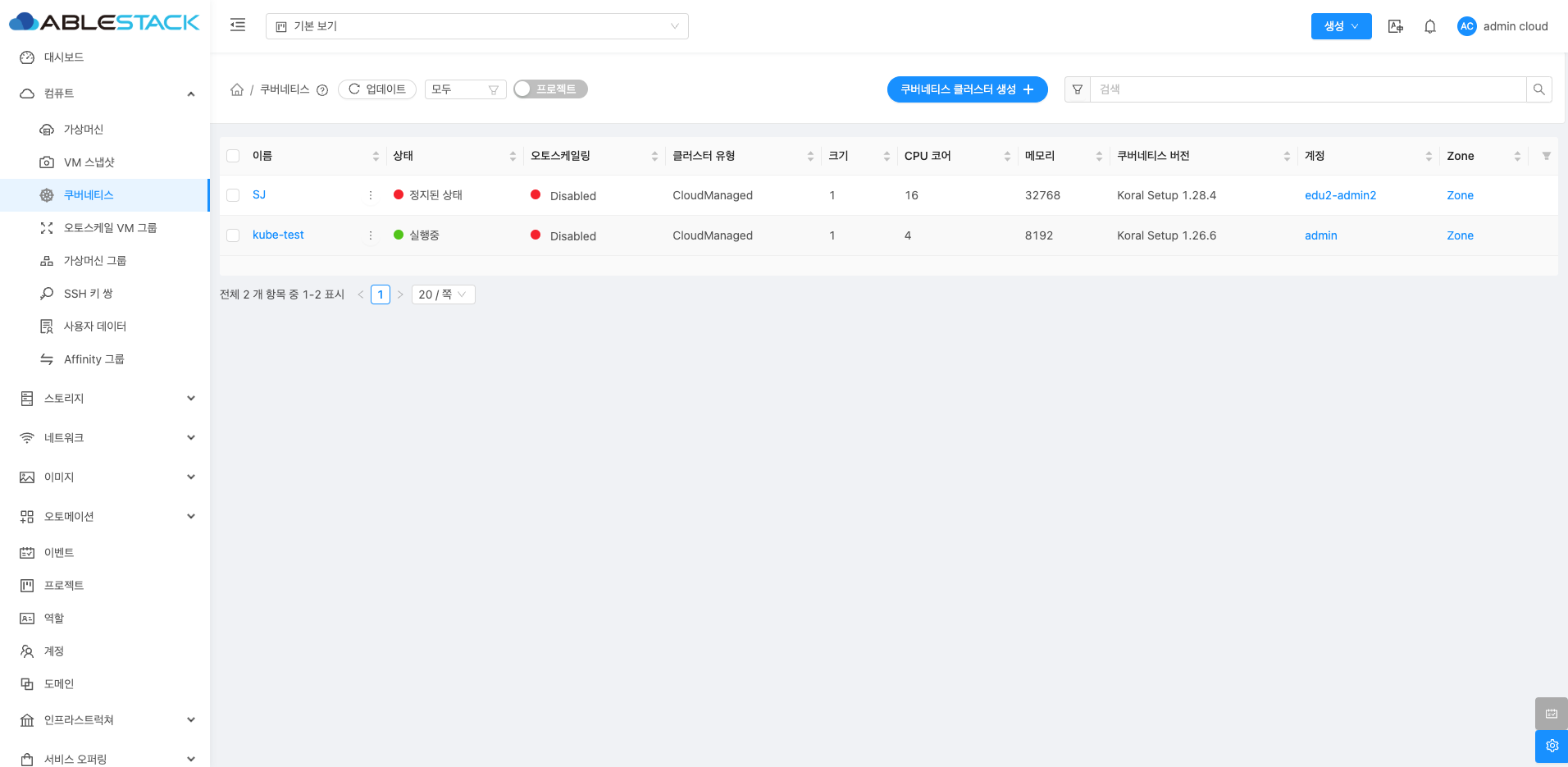This screenshot has width=1568, height=767.
Task: Open the 이벤트 sidebar menu item
Action: [x=59, y=553]
